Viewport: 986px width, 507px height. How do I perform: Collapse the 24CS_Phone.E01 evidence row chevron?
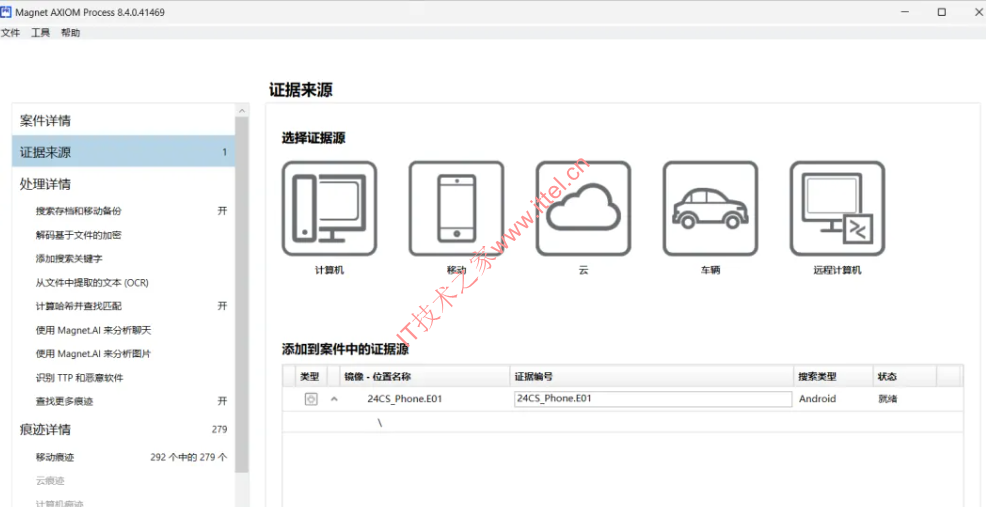point(334,399)
